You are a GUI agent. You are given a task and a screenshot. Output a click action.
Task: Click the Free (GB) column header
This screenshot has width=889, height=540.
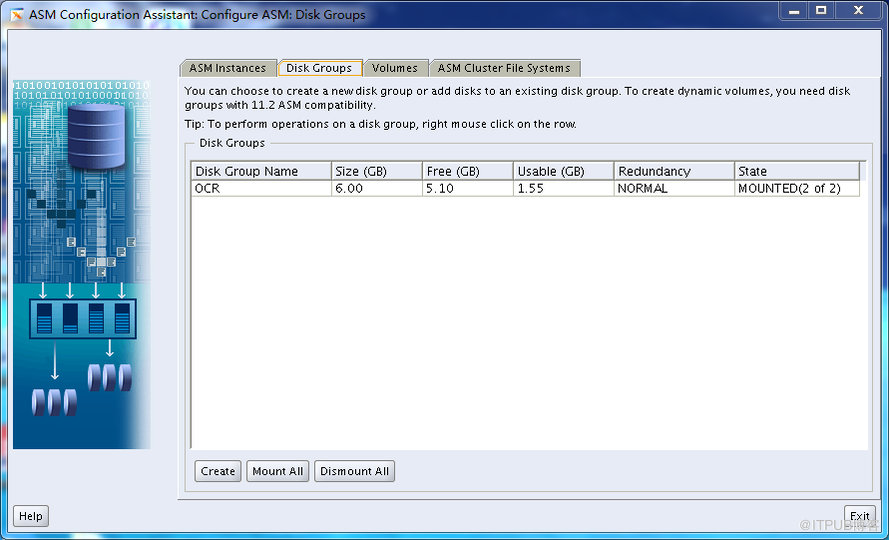coord(466,171)
